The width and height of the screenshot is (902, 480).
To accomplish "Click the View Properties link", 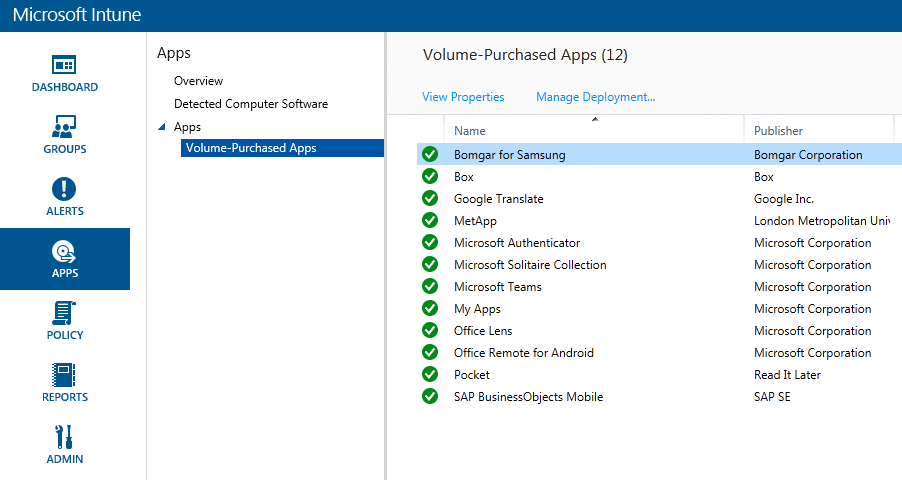I will point(463,97).
